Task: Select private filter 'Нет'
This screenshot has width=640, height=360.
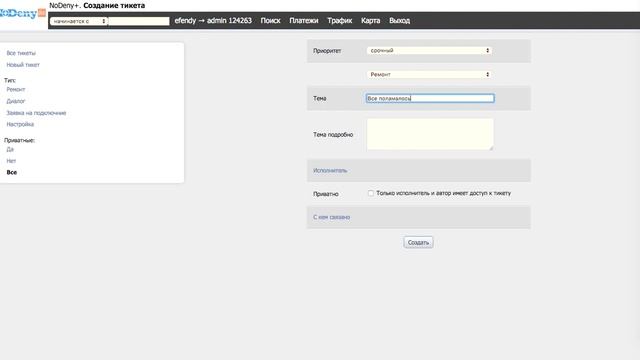Action: click(x=11, y=161)
